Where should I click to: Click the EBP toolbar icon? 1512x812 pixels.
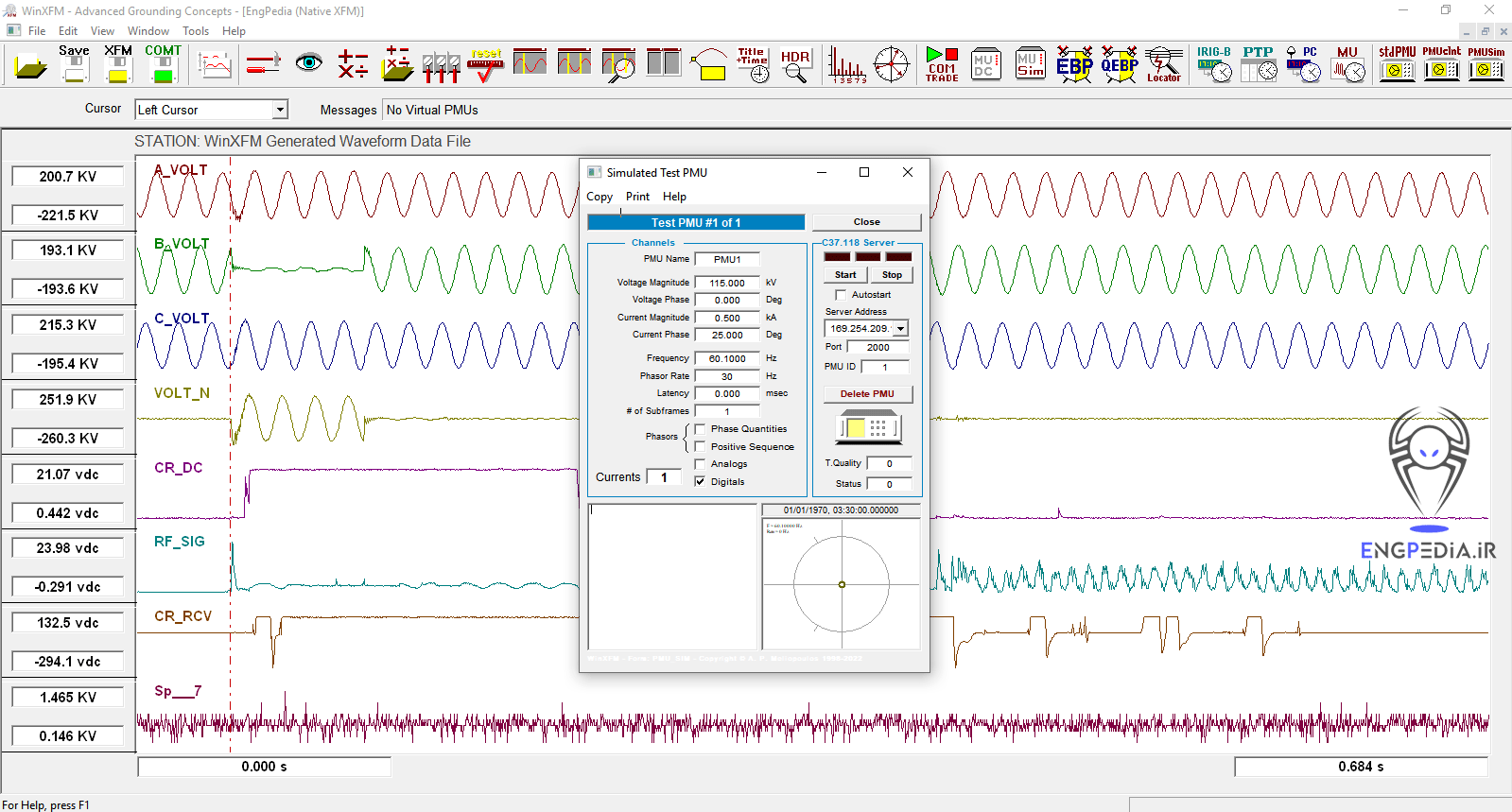click(1074, 65)
